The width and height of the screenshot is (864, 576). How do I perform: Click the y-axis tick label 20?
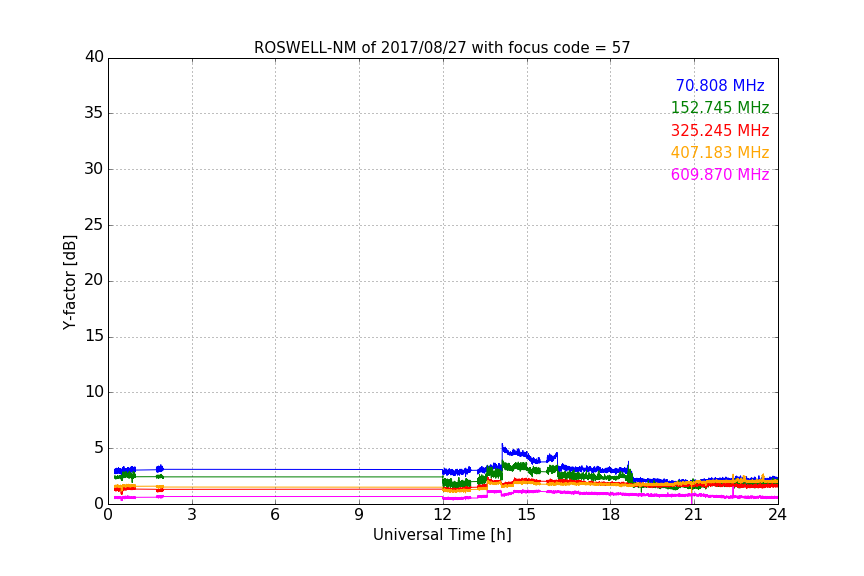94,280
